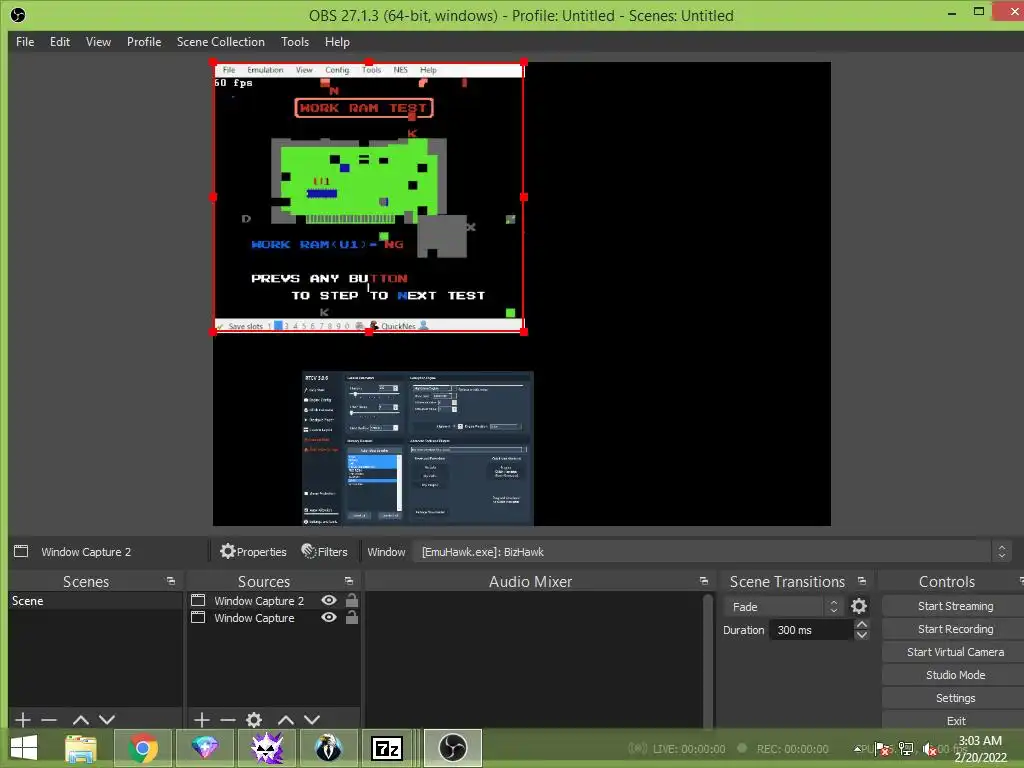Click the Audio Mixer scrollbar
This screenshot has height=768, width=1024.
[x=708, y=660]
